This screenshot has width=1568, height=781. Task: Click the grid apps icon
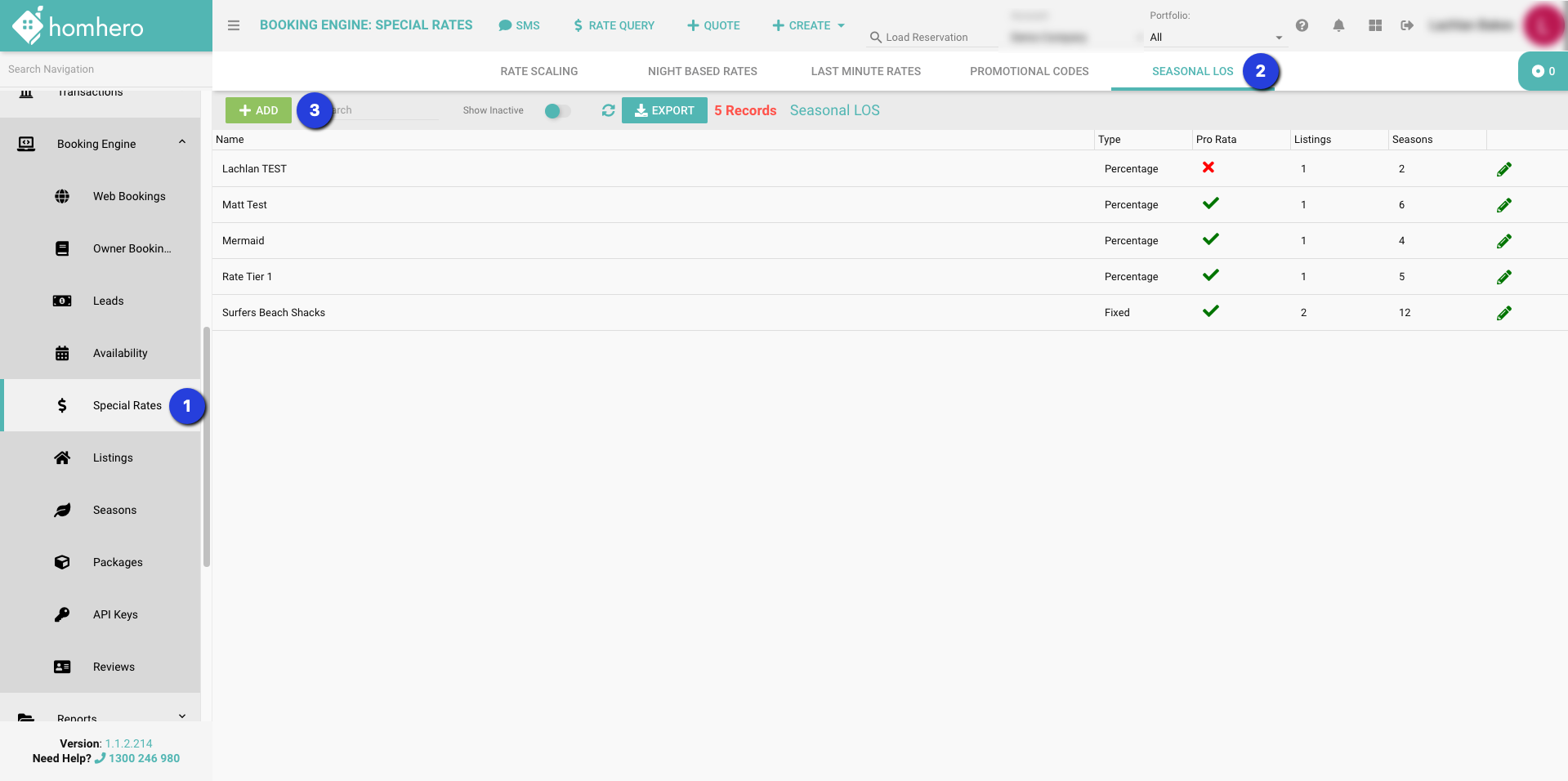1375,25
